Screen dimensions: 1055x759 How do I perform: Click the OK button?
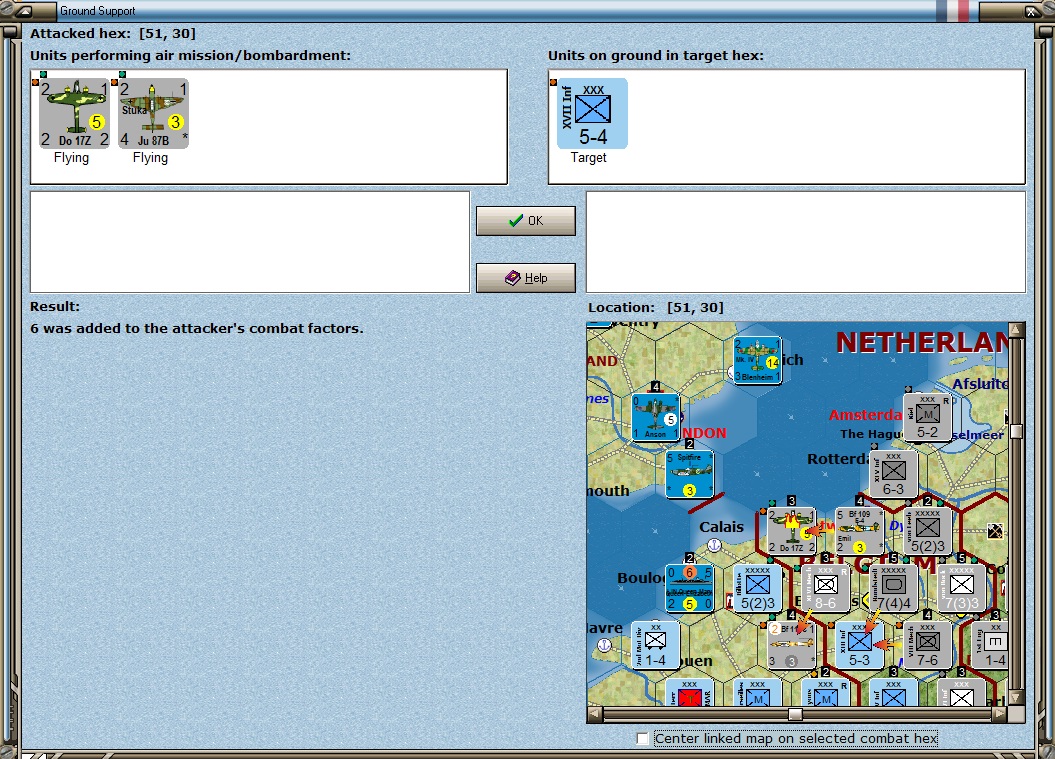(x=525, y=221)
